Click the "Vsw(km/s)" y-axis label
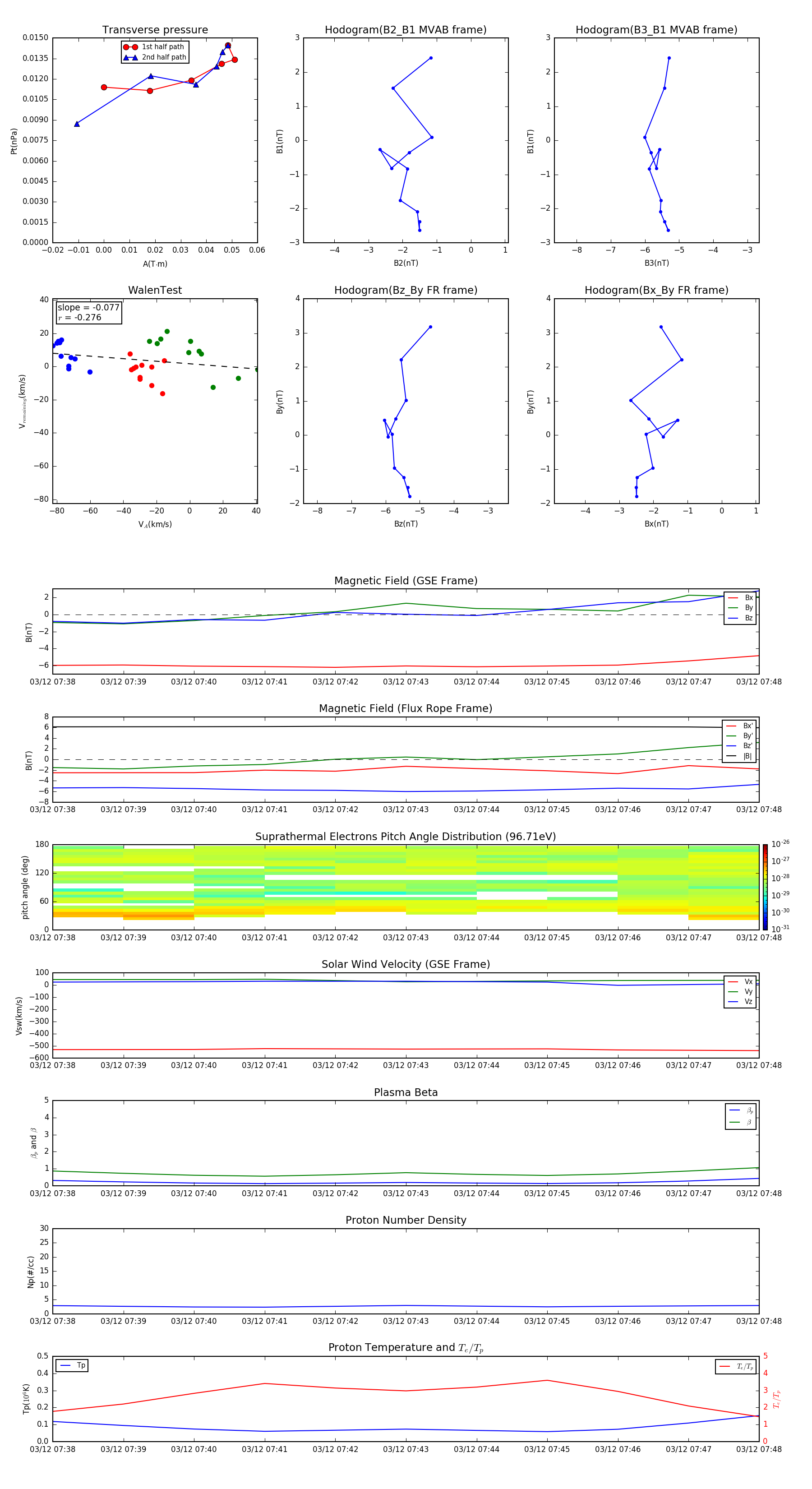Image resolution: width=812 pixels, height=1489 pixels. tap(19, 1016)
